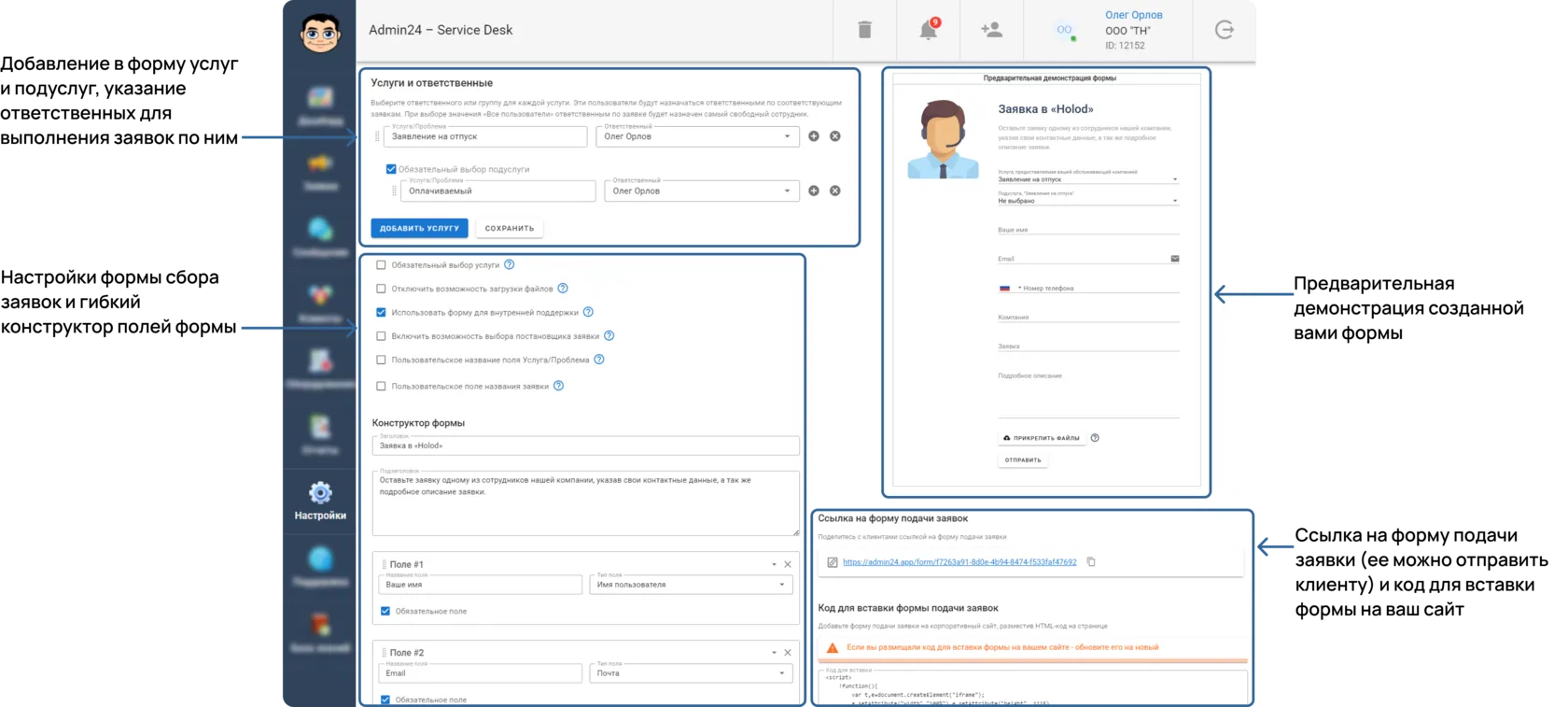This screenshot has height=707, width=1568.
Task: Open the admin24.app form link
Action: [959, 562]
